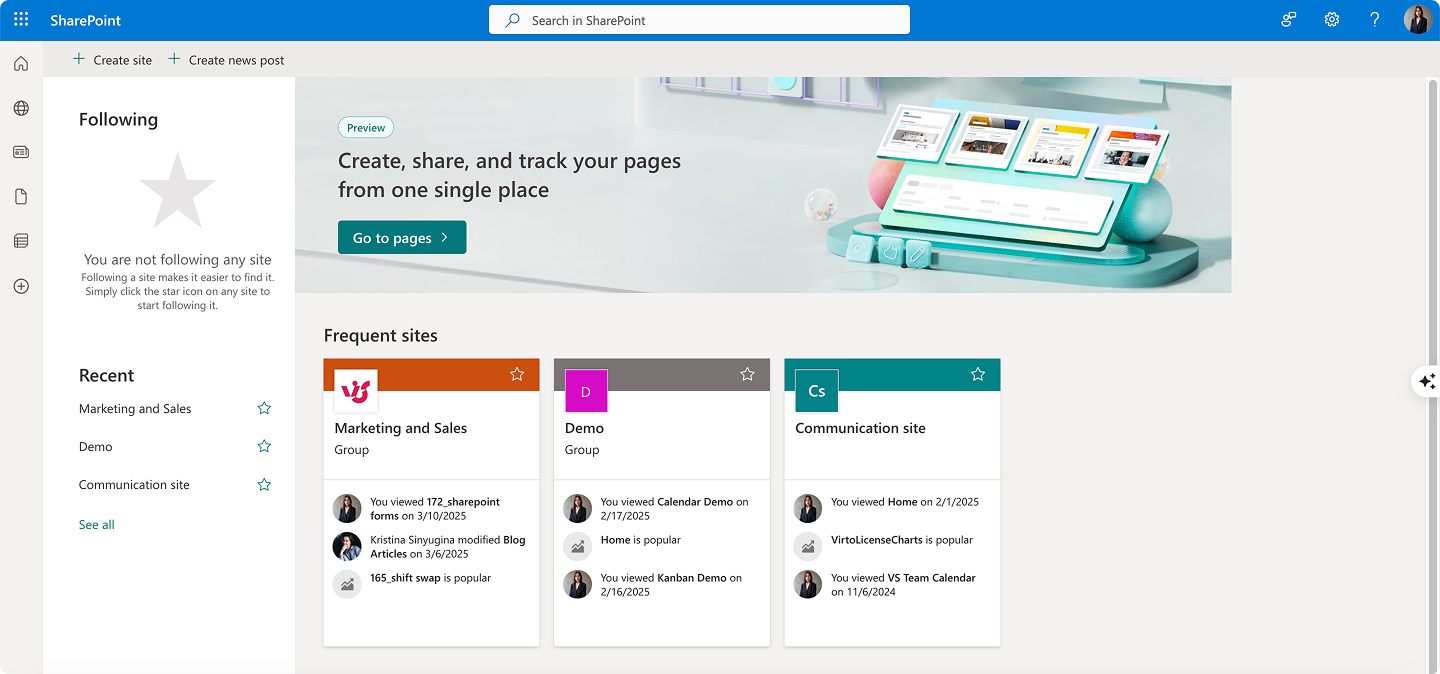Open the My lists icon in sidebar
This screenshot has height=674, width=1440.
pos(20,240)
